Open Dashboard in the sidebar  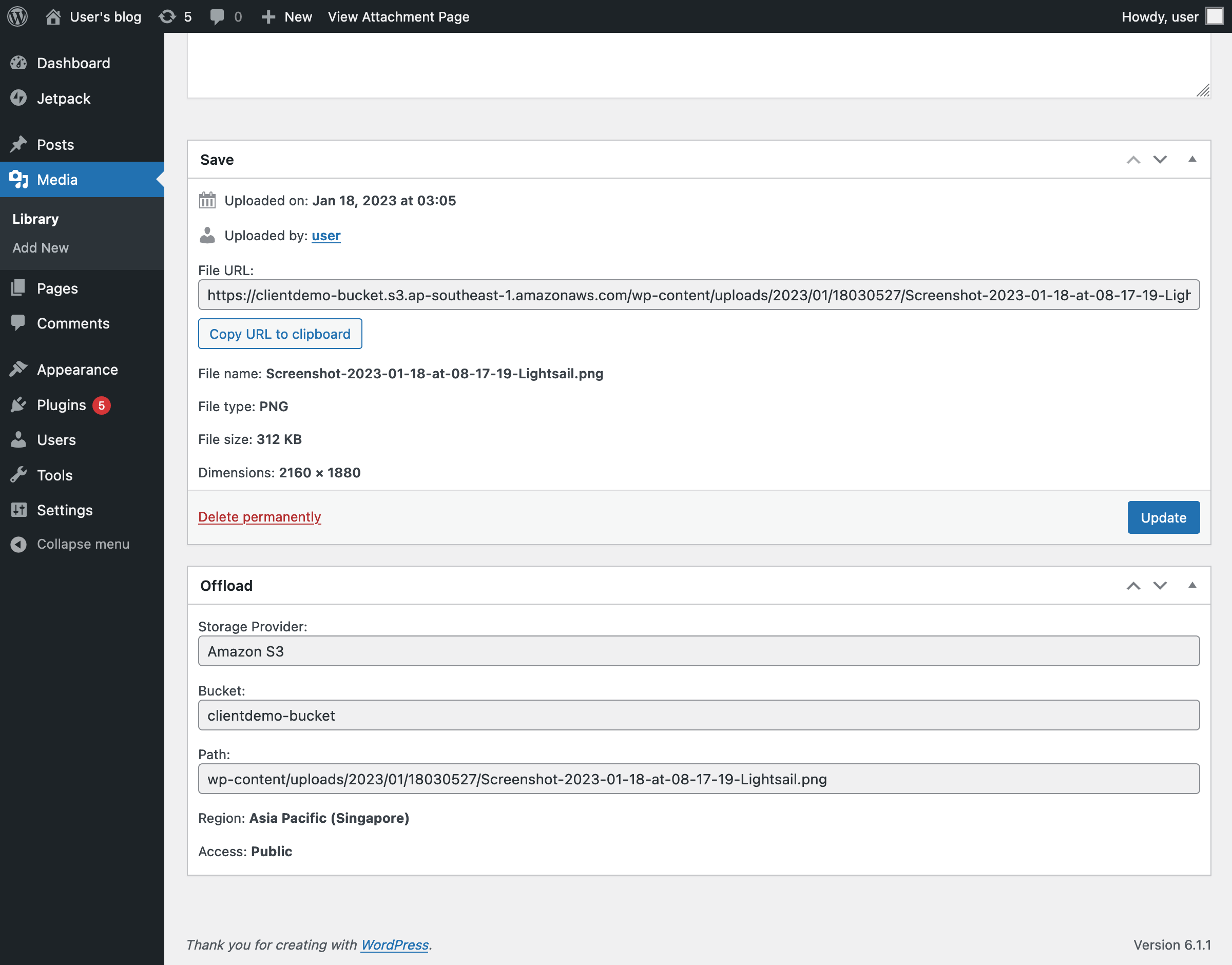[x=73, y=63]
